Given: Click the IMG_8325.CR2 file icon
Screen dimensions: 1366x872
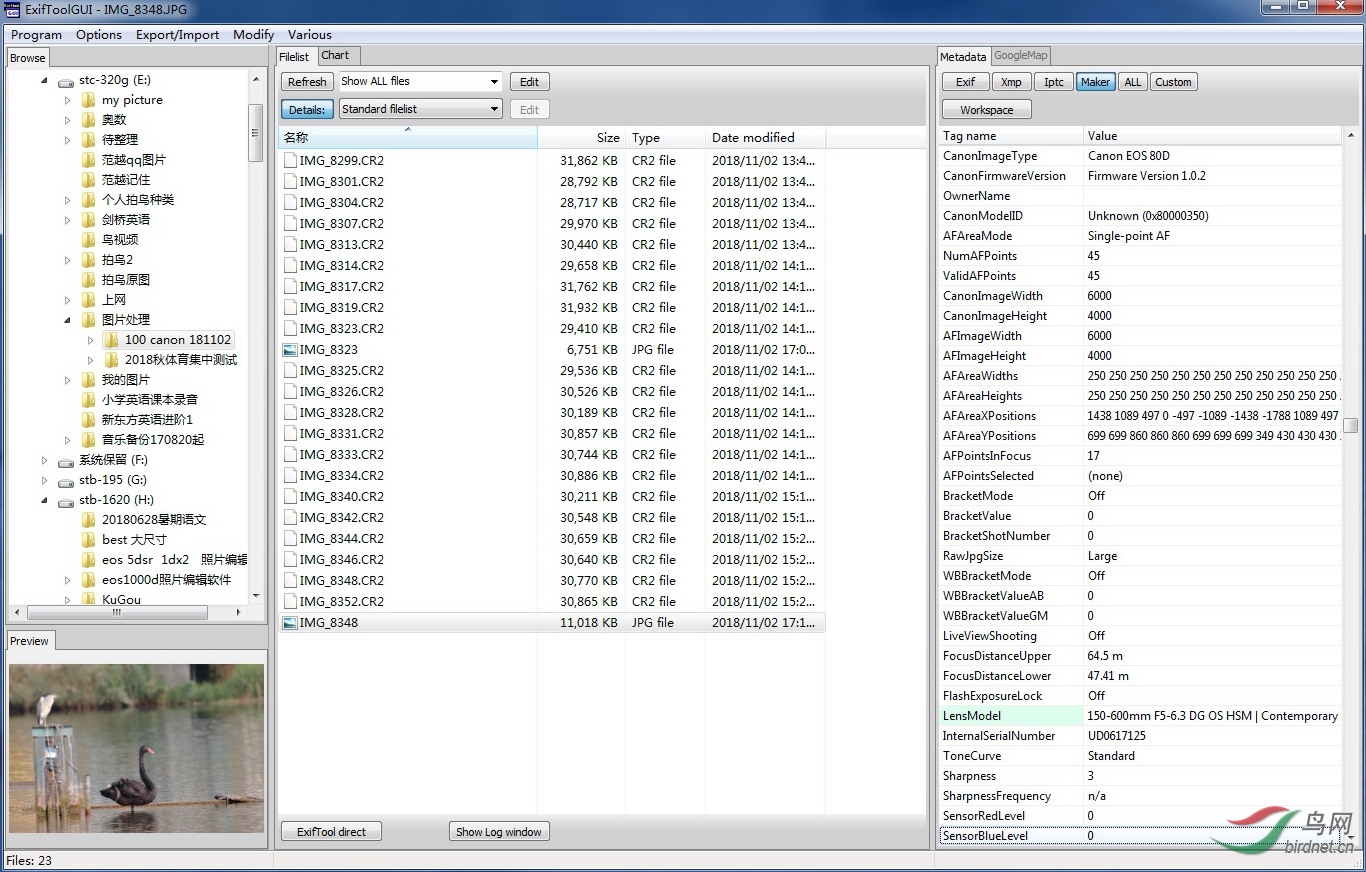Looking at the screenshot, I should [290, 370].
